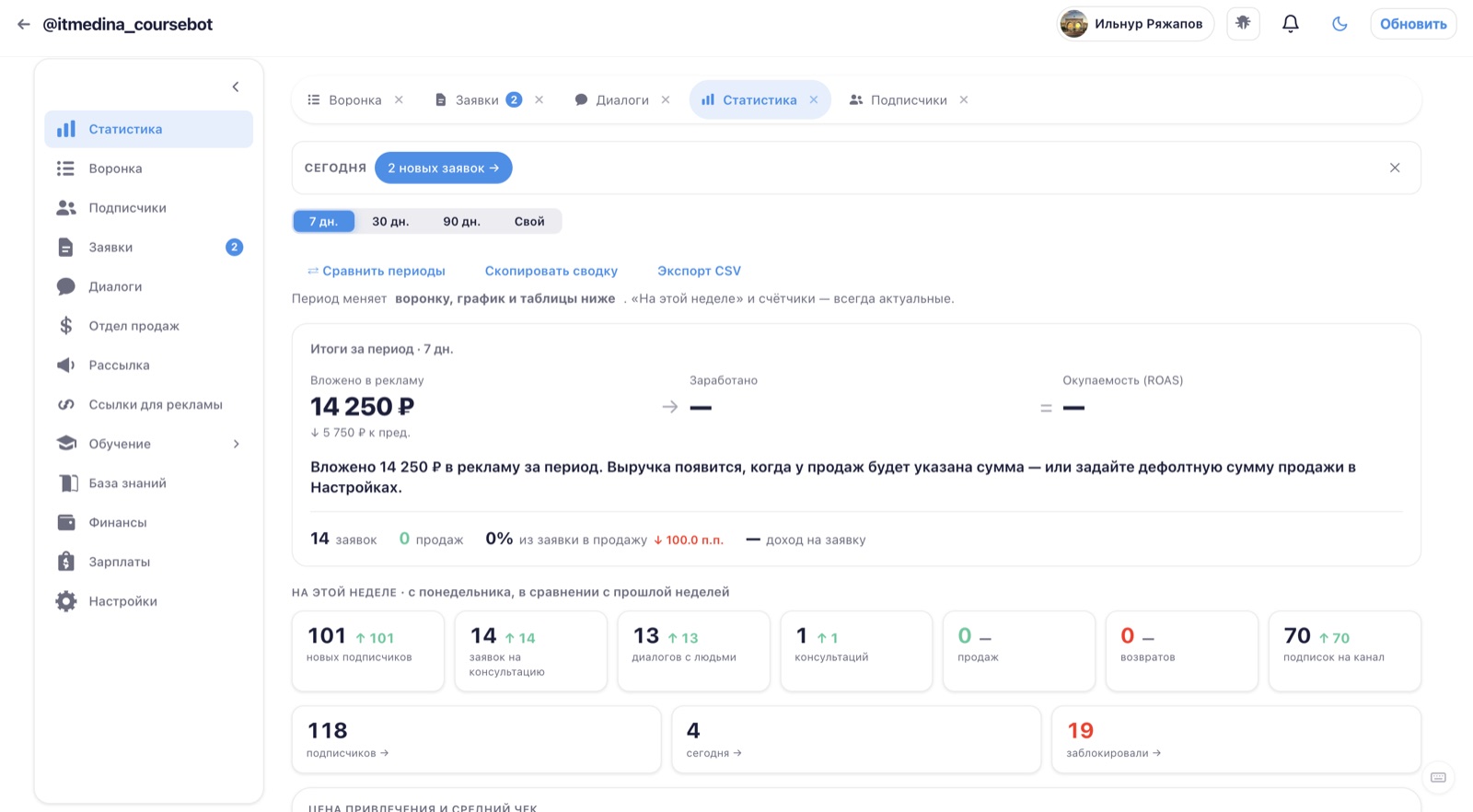The height and width of the screenshot is (812, 1473).
Task: Click the 0 продаж weekly card
Action: click(1019, 651)
